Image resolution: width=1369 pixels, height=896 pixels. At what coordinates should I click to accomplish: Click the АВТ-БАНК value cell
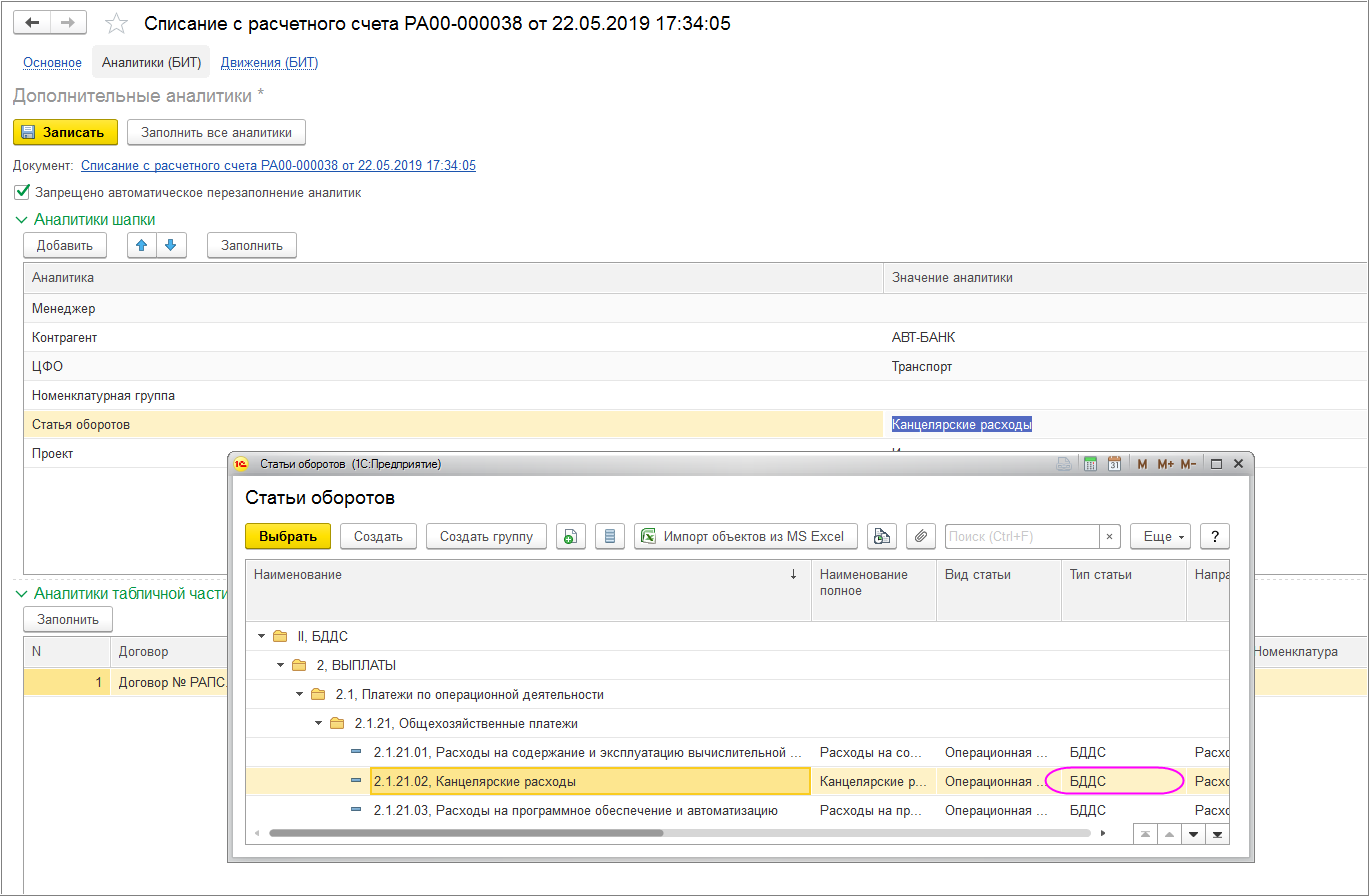(1125, 338)
